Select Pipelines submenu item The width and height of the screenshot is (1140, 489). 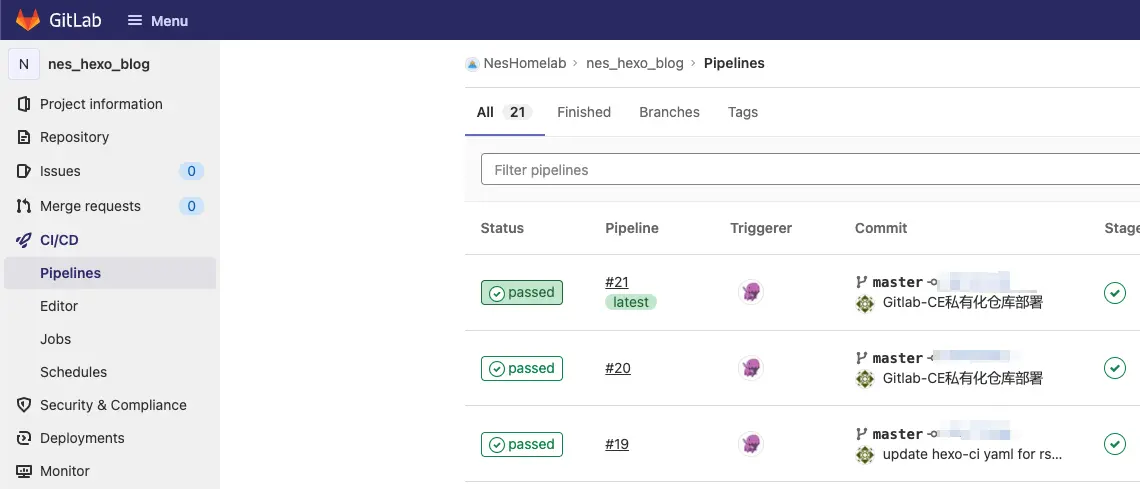pyautogui.click(x=110, y=273)
